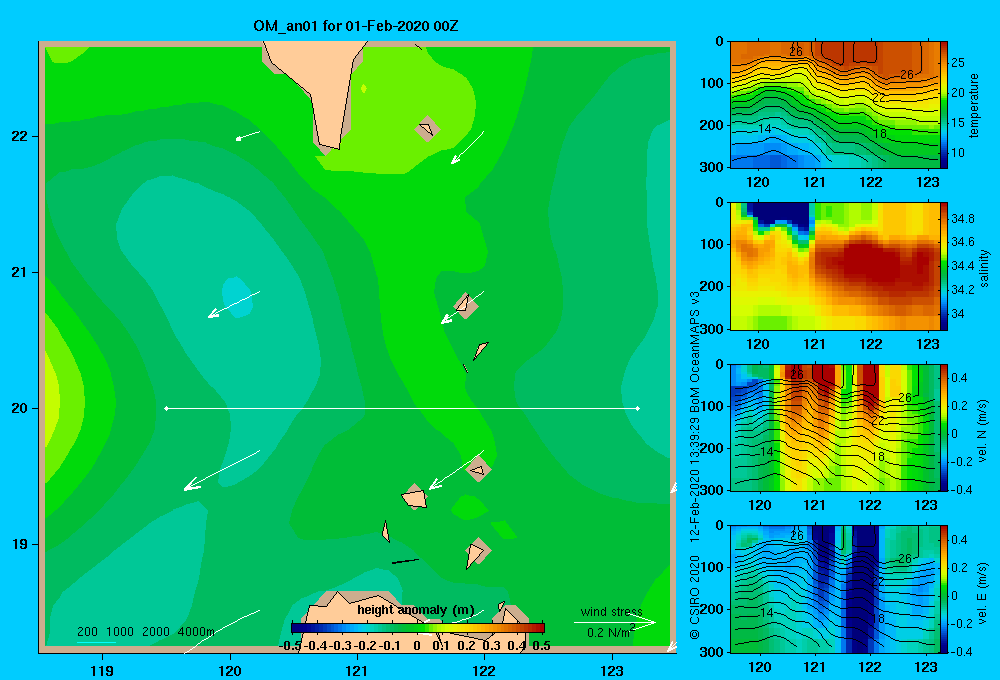Click latitude label '20' on main map
The width and height of the screenshot is (1000, 680).
pos(20,408)
